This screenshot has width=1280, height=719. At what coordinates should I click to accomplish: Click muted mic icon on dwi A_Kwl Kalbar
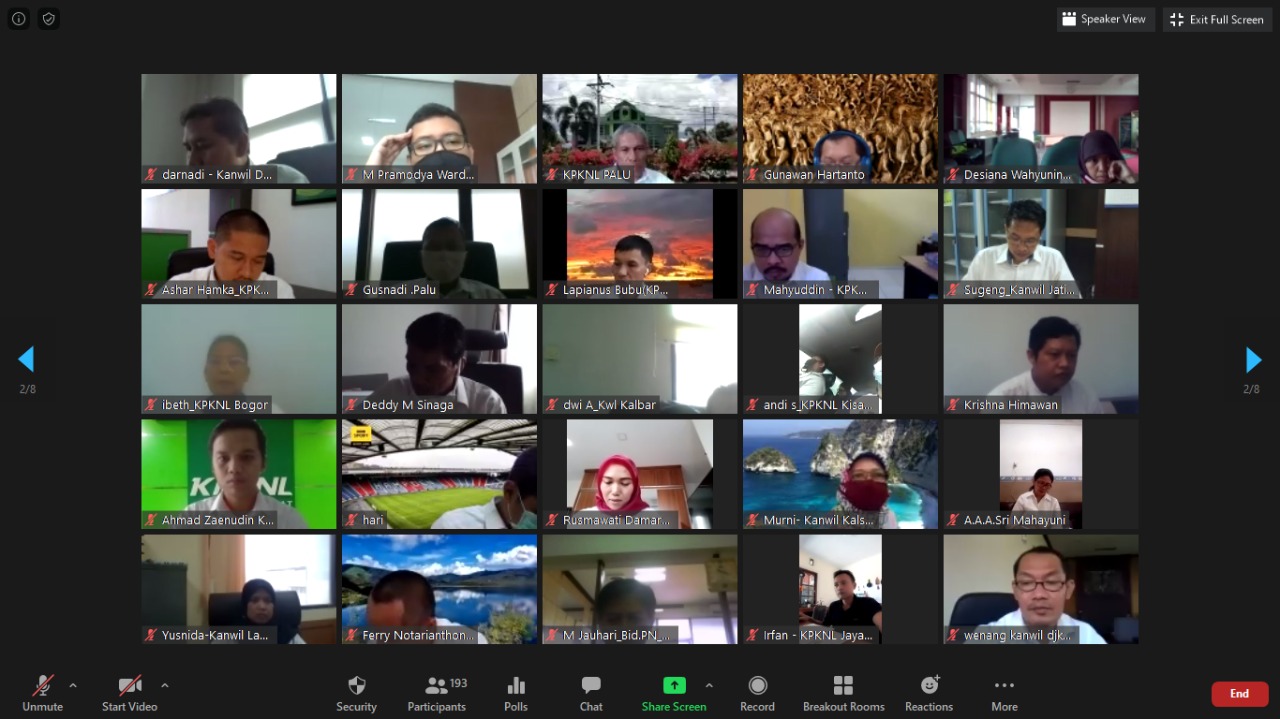(x=553, y=405)
